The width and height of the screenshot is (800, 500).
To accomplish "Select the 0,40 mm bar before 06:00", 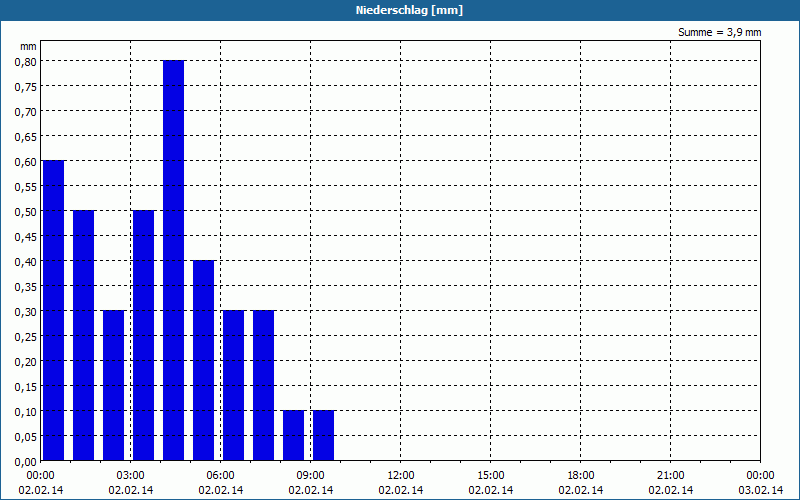I will point(204,361).
